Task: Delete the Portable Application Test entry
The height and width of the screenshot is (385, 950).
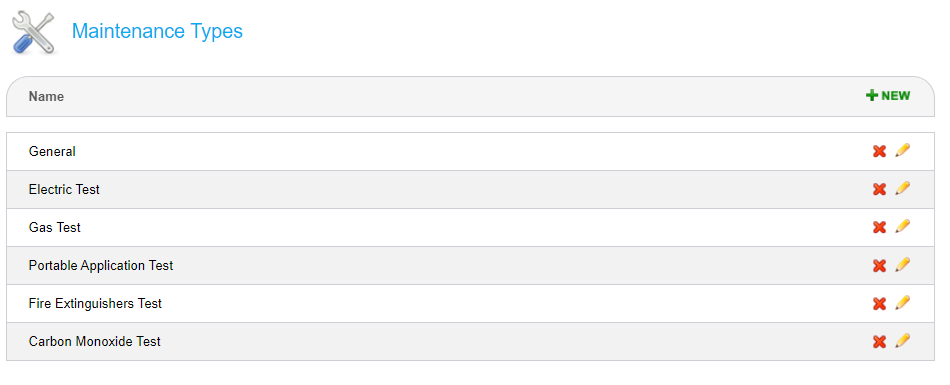Action: [x=879, y=266]
